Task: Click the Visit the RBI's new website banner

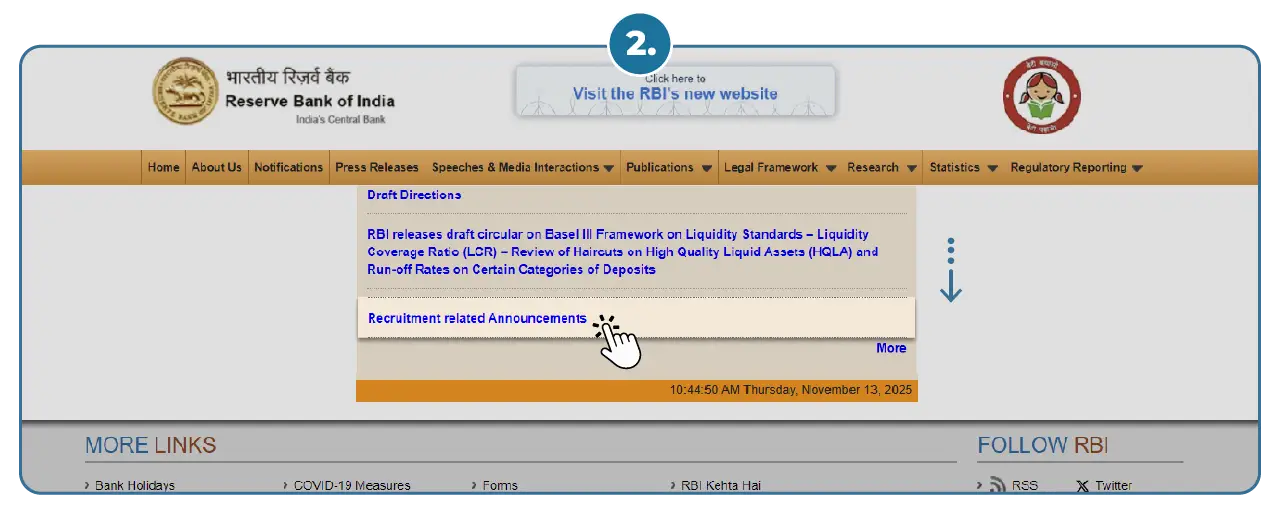Action: click(x=675, y=91)
